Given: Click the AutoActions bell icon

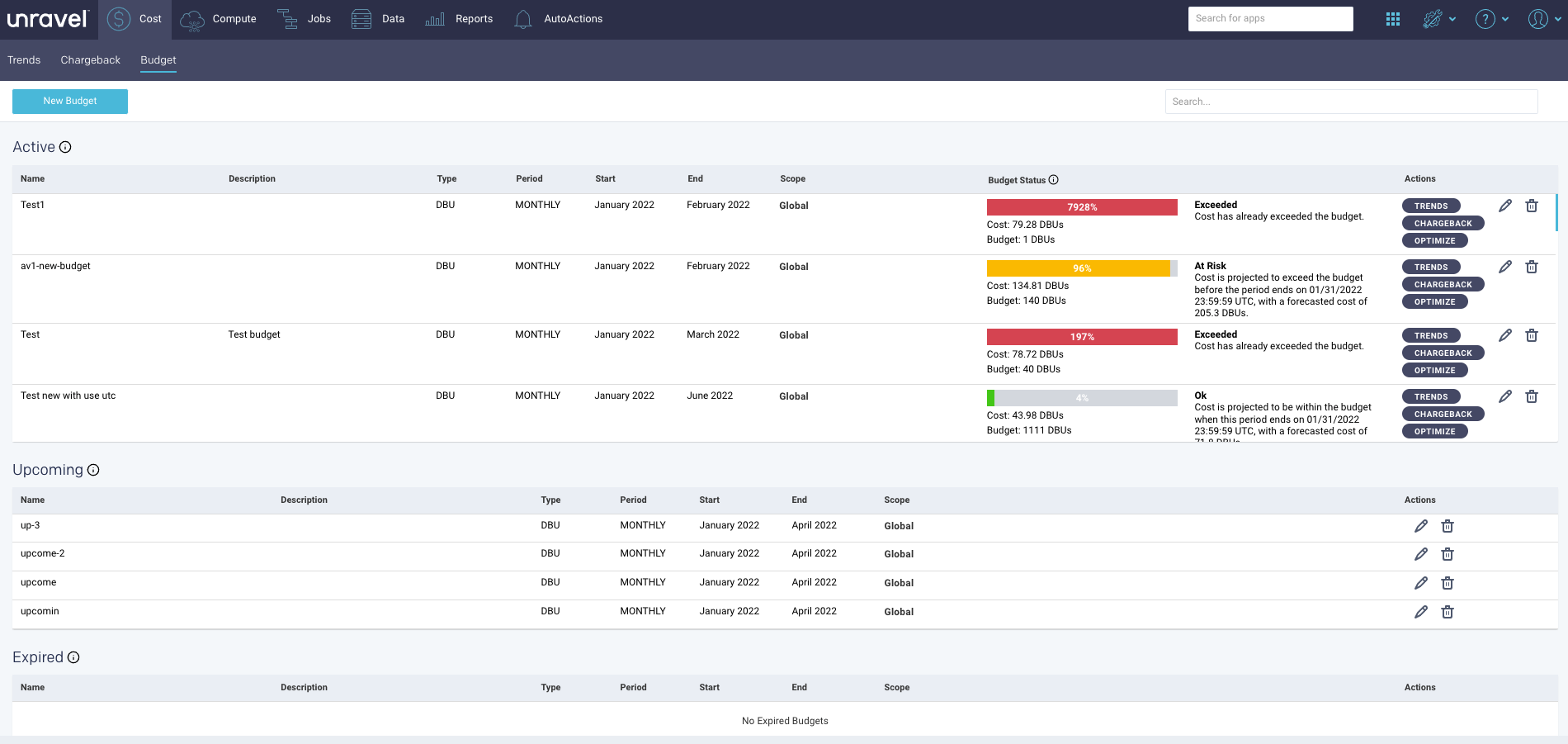Looking at the screenshot, I should [x=523, y=19].
